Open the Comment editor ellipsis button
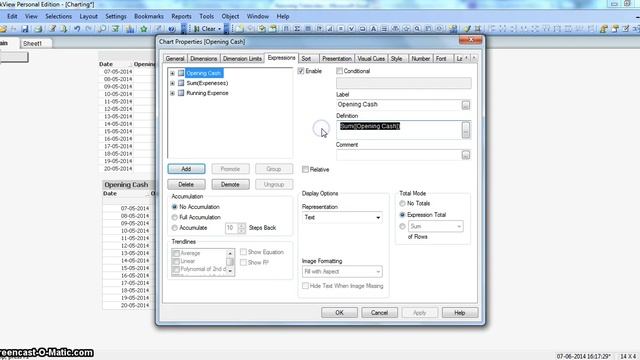640x360 pixels. tap(466, 155)
